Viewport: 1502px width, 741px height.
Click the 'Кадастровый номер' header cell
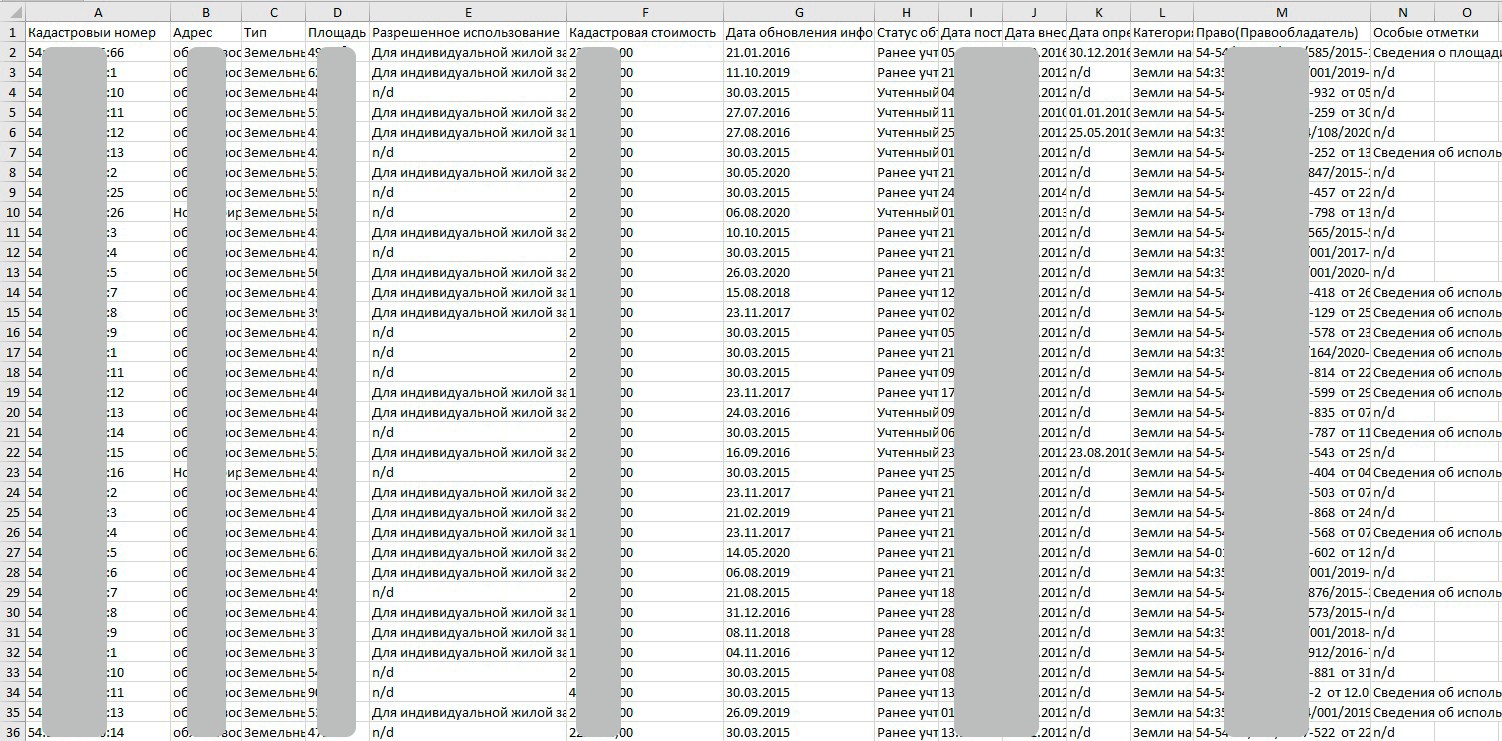(98, 32)
